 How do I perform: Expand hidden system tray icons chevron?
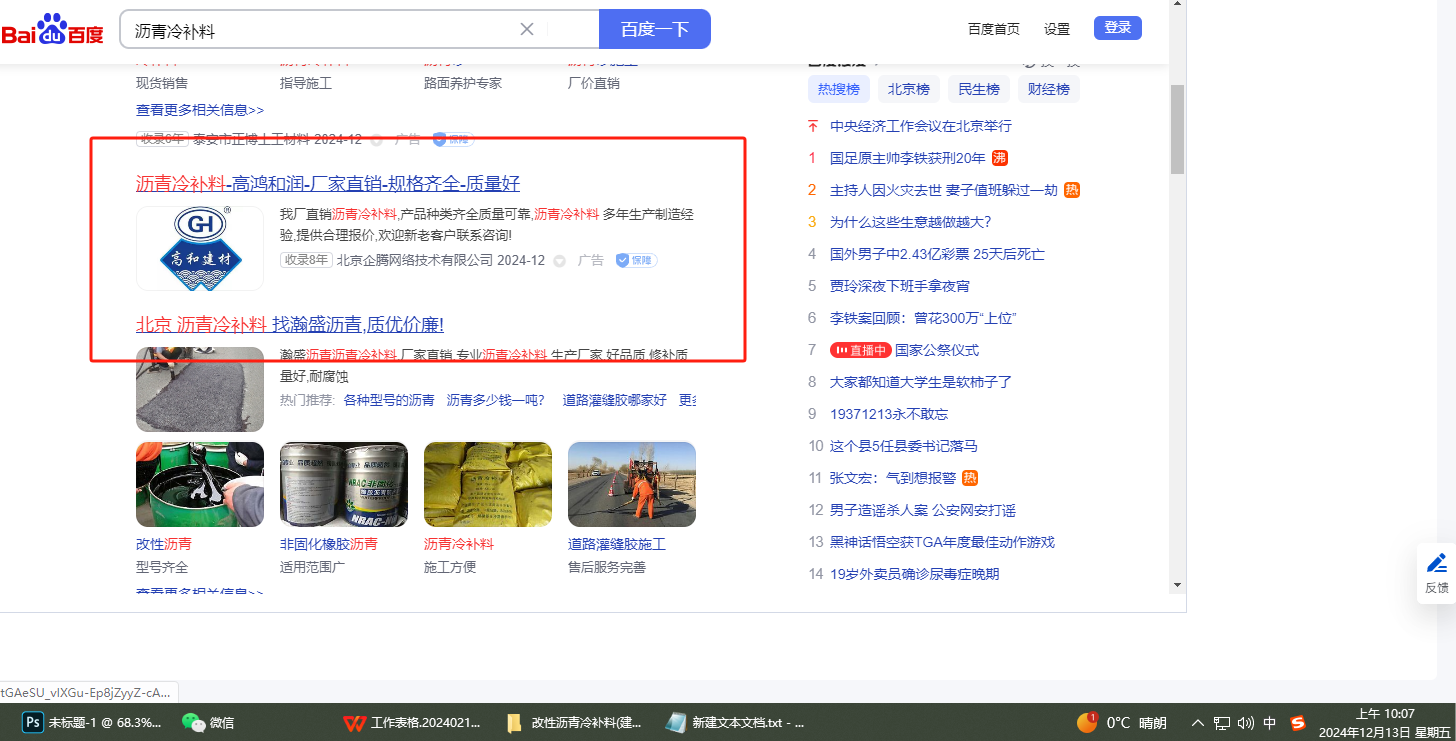(1198, 722)
